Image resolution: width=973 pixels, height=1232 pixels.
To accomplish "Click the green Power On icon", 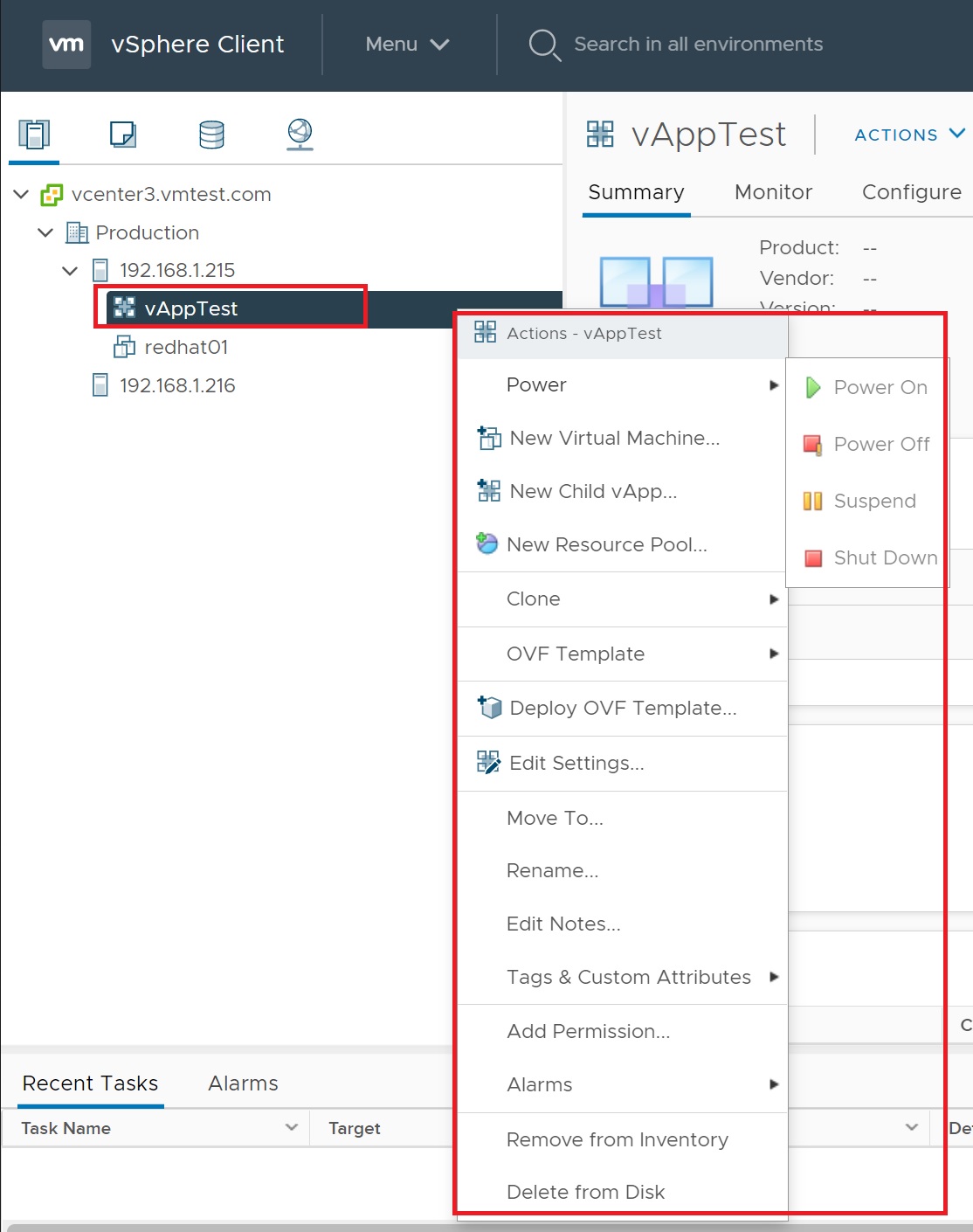I will [x=812, y=387].
